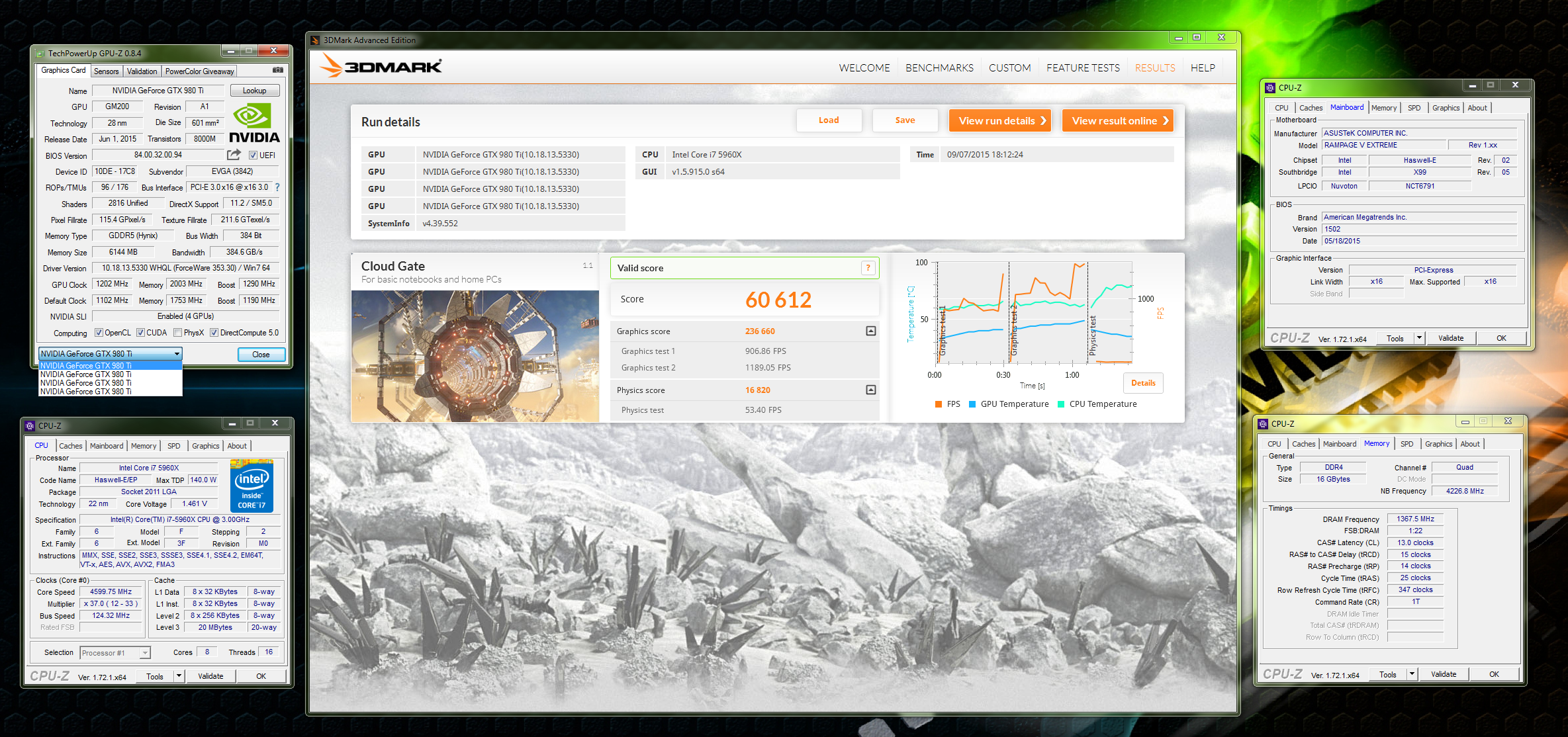The image size is (1568, 737).
Task: Go to WELCOME in 3DMark navigation
Action: click(x=864, y=67)
